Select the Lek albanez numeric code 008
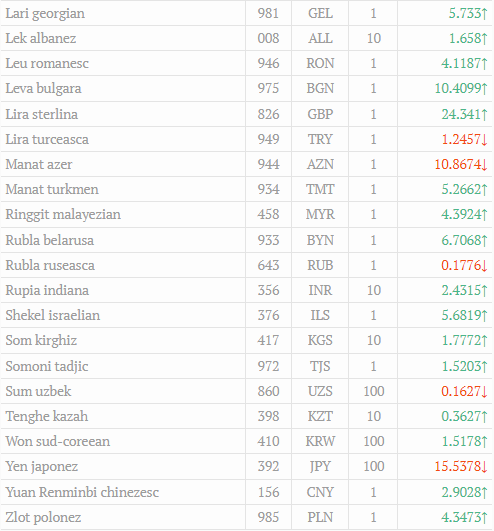 click(x=268, y=38)
